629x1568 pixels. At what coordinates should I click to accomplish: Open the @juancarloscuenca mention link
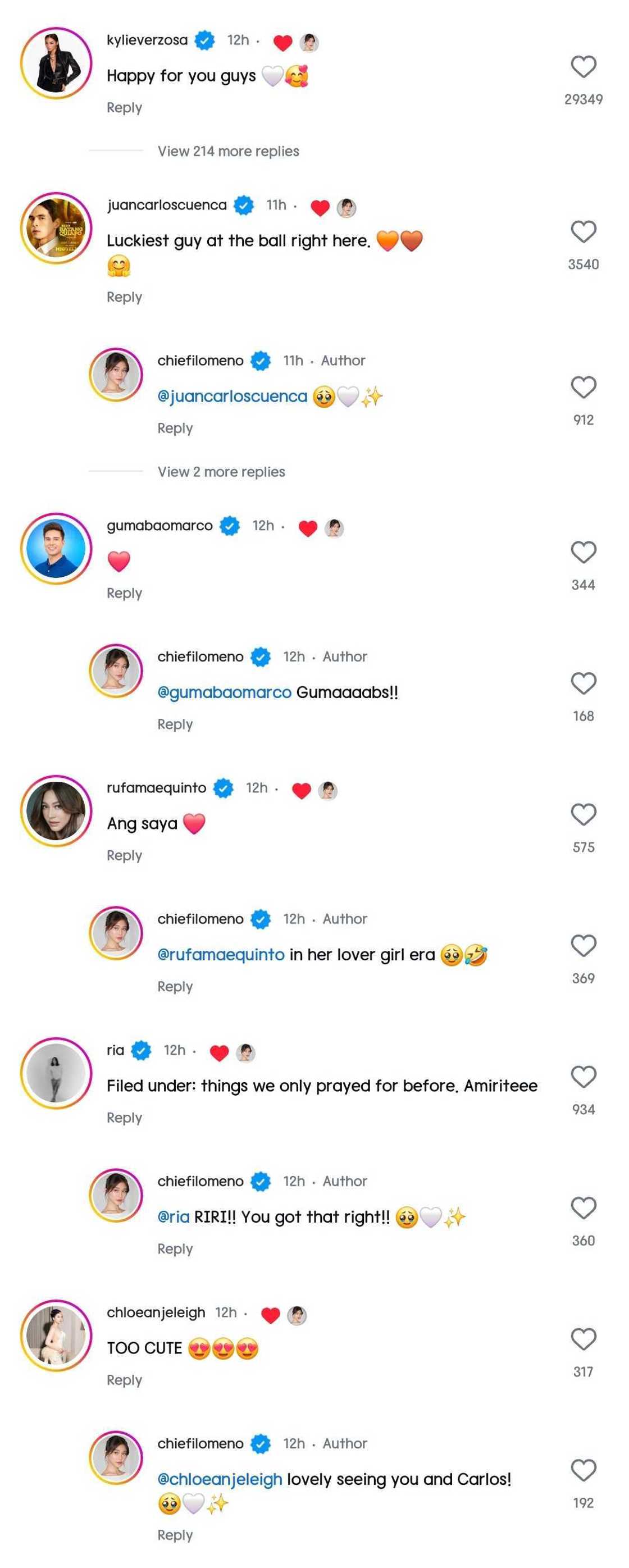click(x=232, y=396)
